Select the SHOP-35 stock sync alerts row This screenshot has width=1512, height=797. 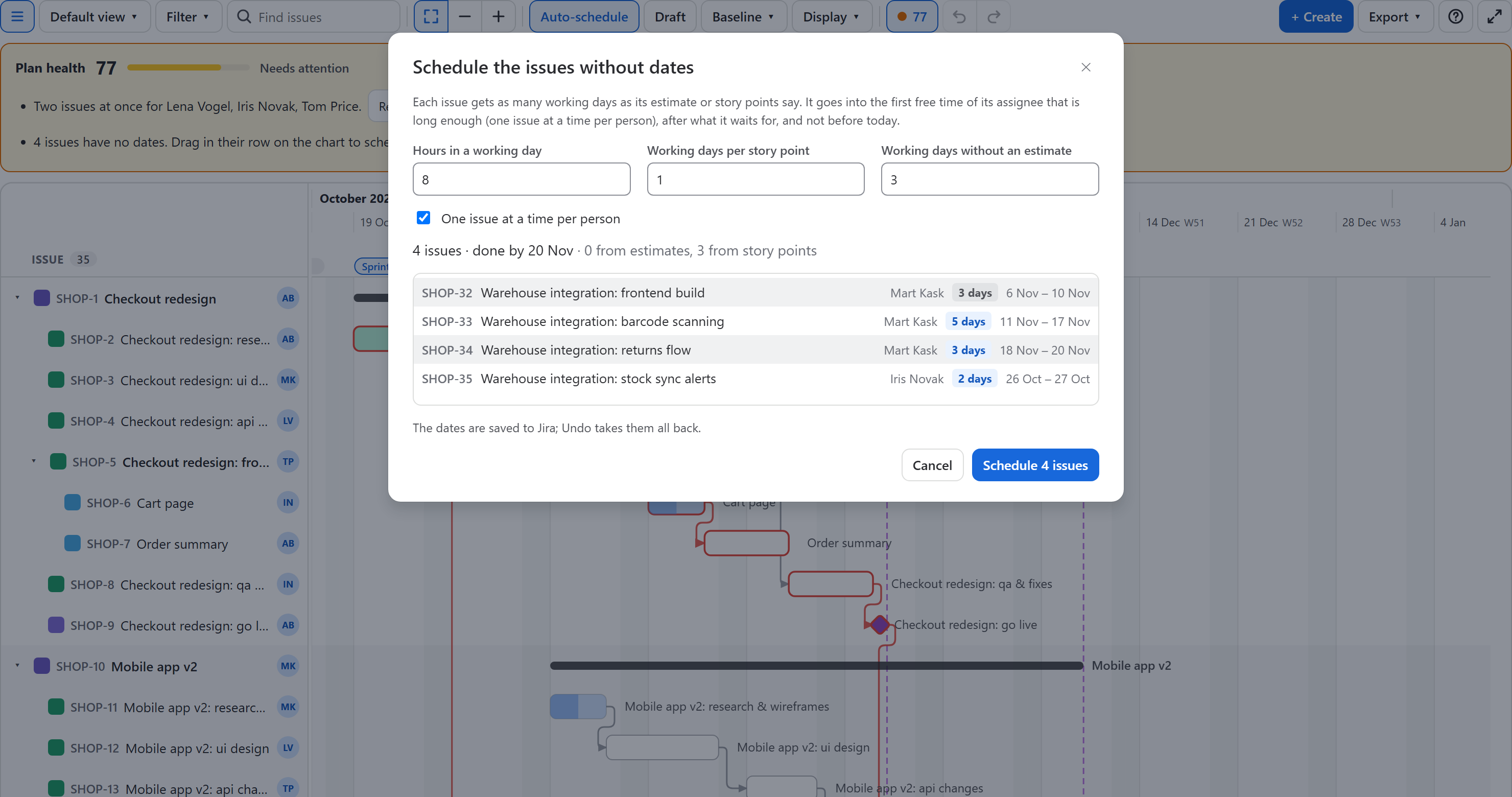[x=755, y=379]
